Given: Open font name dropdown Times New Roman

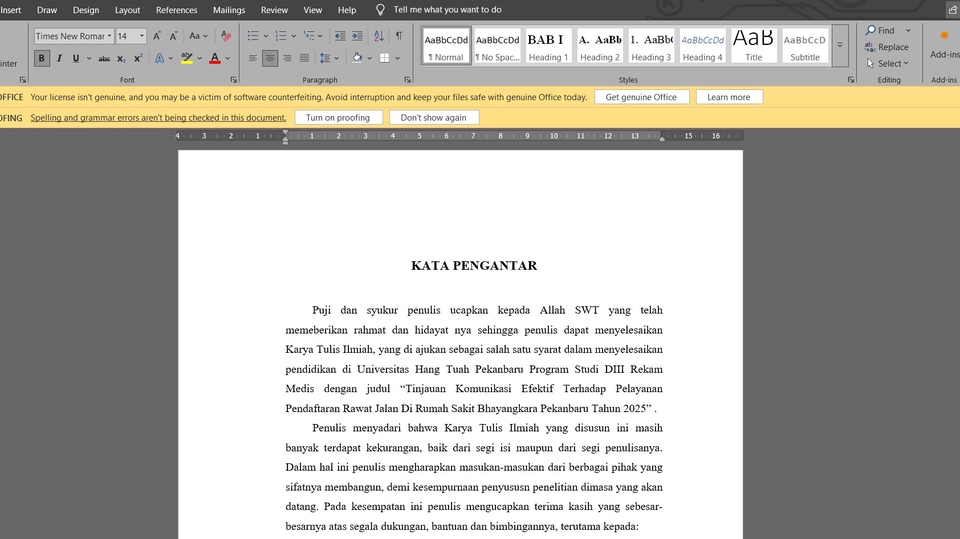Looking at the screenshot, I should pos(110,36).
